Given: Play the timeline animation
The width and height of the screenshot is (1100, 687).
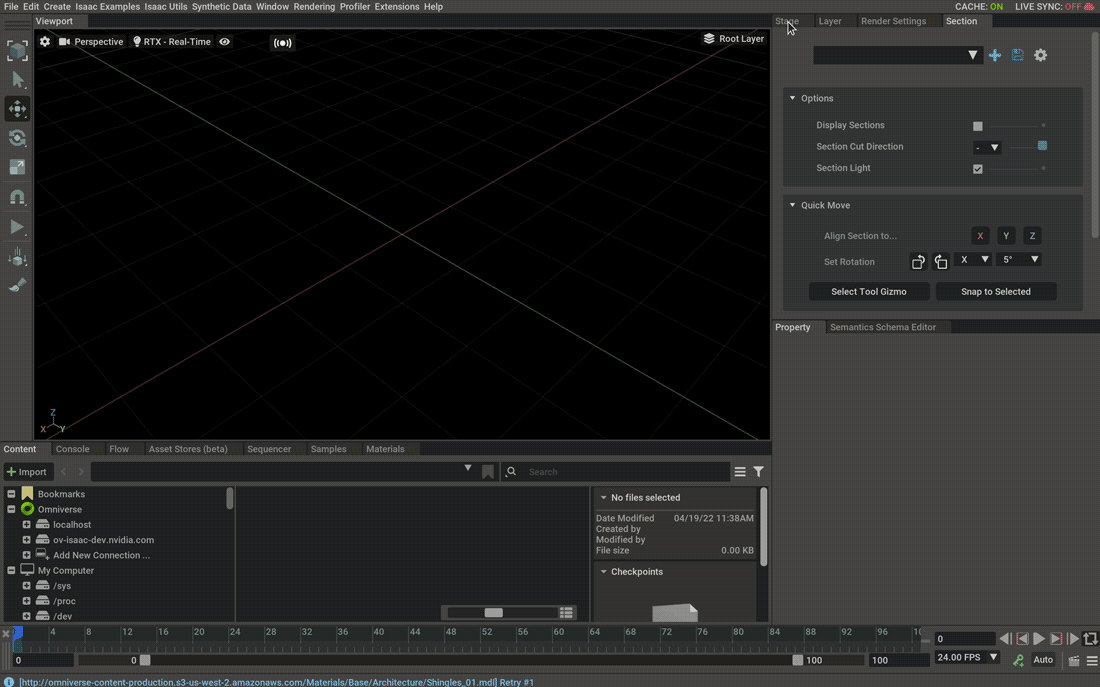Looking at the screenshot, I should pos(1039,639).
